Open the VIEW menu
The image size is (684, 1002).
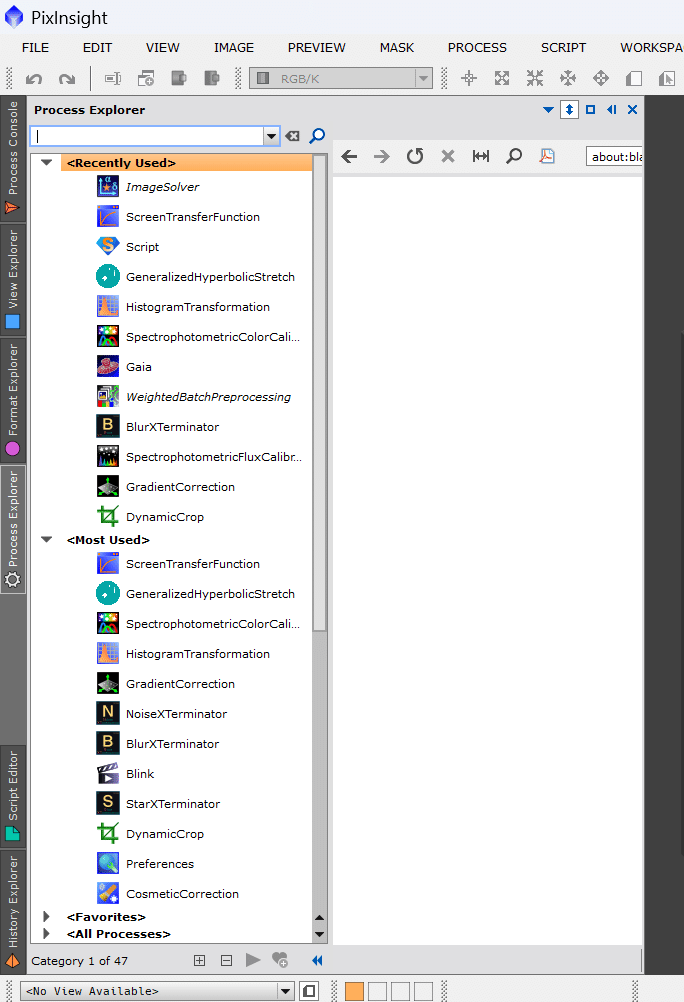pyautogui.click(x=162, y=48)
